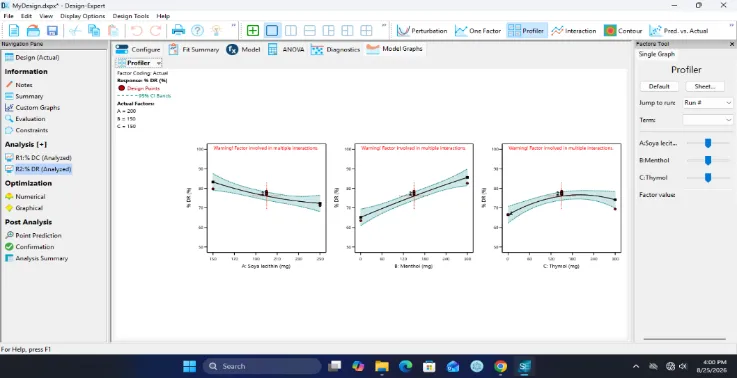Click the Cut scissors icon

click(x=75, y=31)
